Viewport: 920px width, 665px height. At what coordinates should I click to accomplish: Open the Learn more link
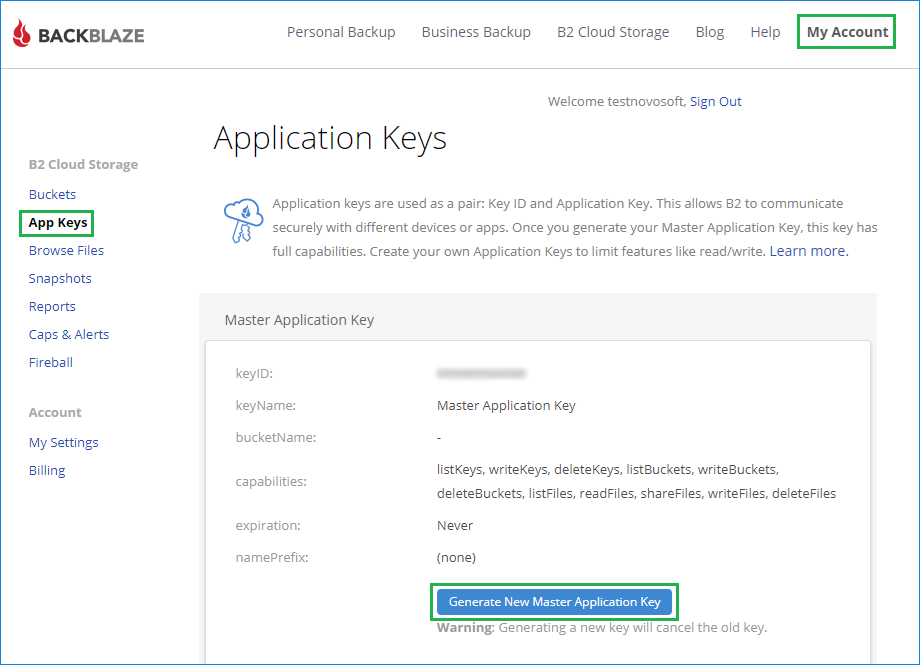[x=807, y=251]
